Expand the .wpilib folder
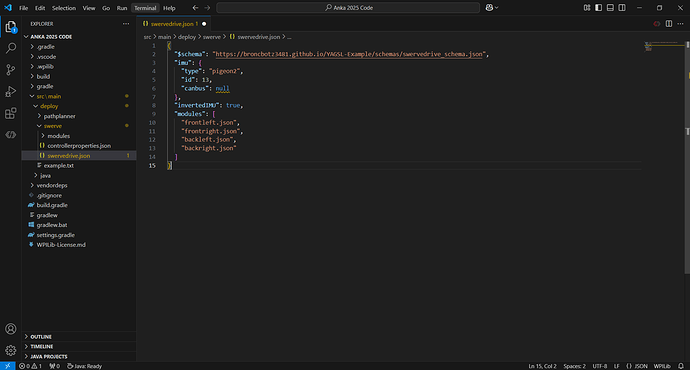 pos(45,66)
